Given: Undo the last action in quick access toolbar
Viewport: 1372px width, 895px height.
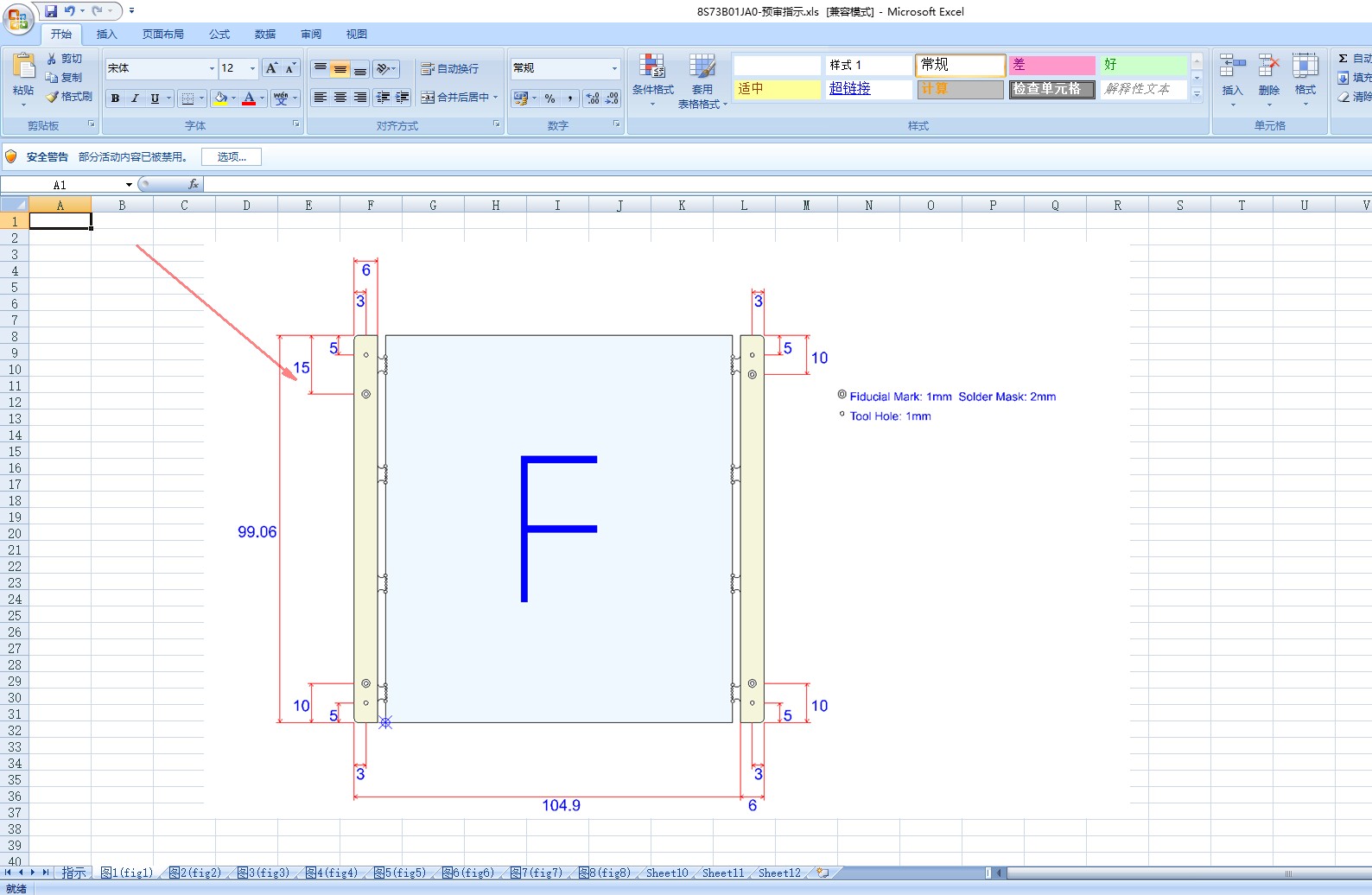Looking at the screenshot, I should click(x=69, y=11).
